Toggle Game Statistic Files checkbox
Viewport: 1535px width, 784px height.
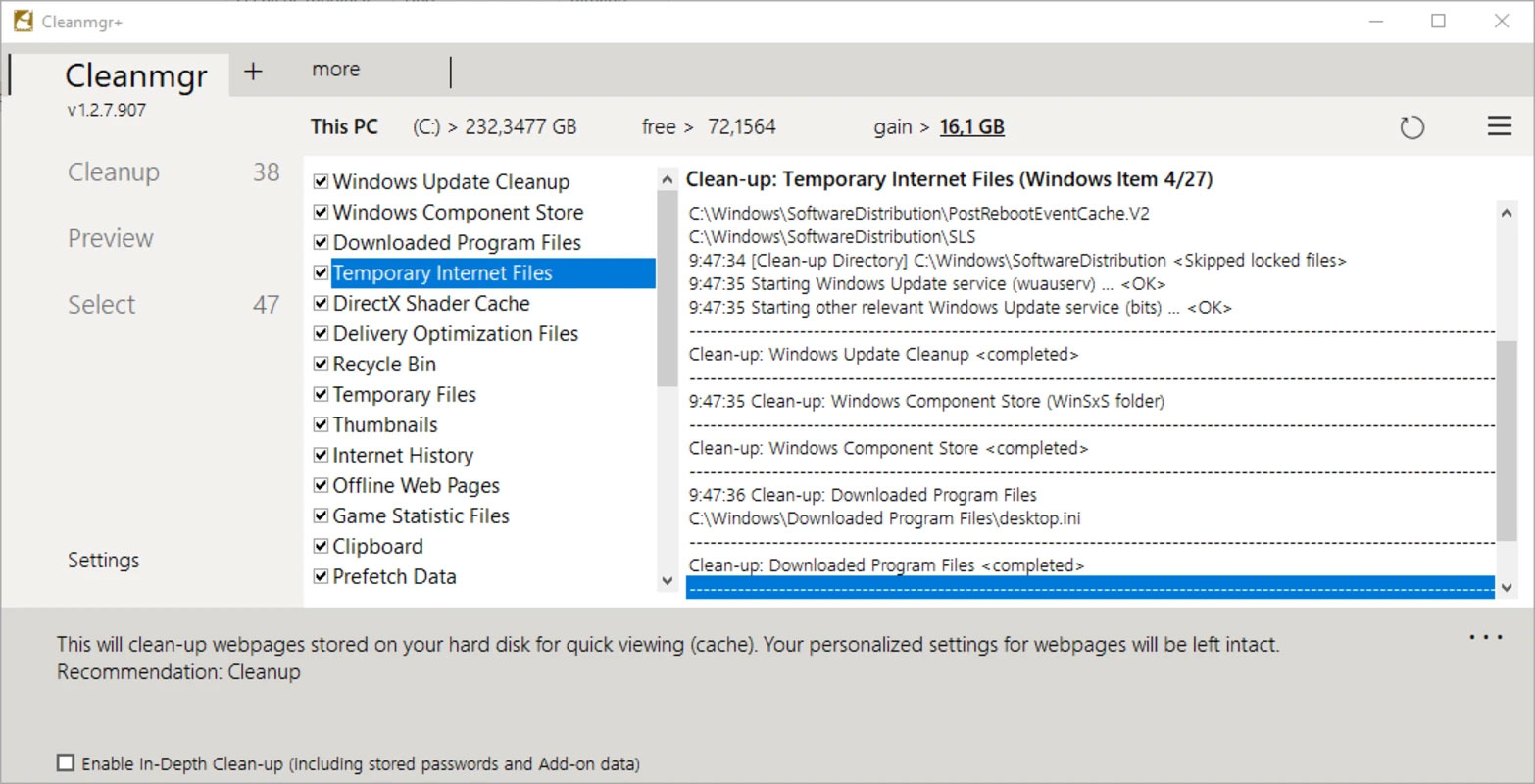click(x=321, y=516)
